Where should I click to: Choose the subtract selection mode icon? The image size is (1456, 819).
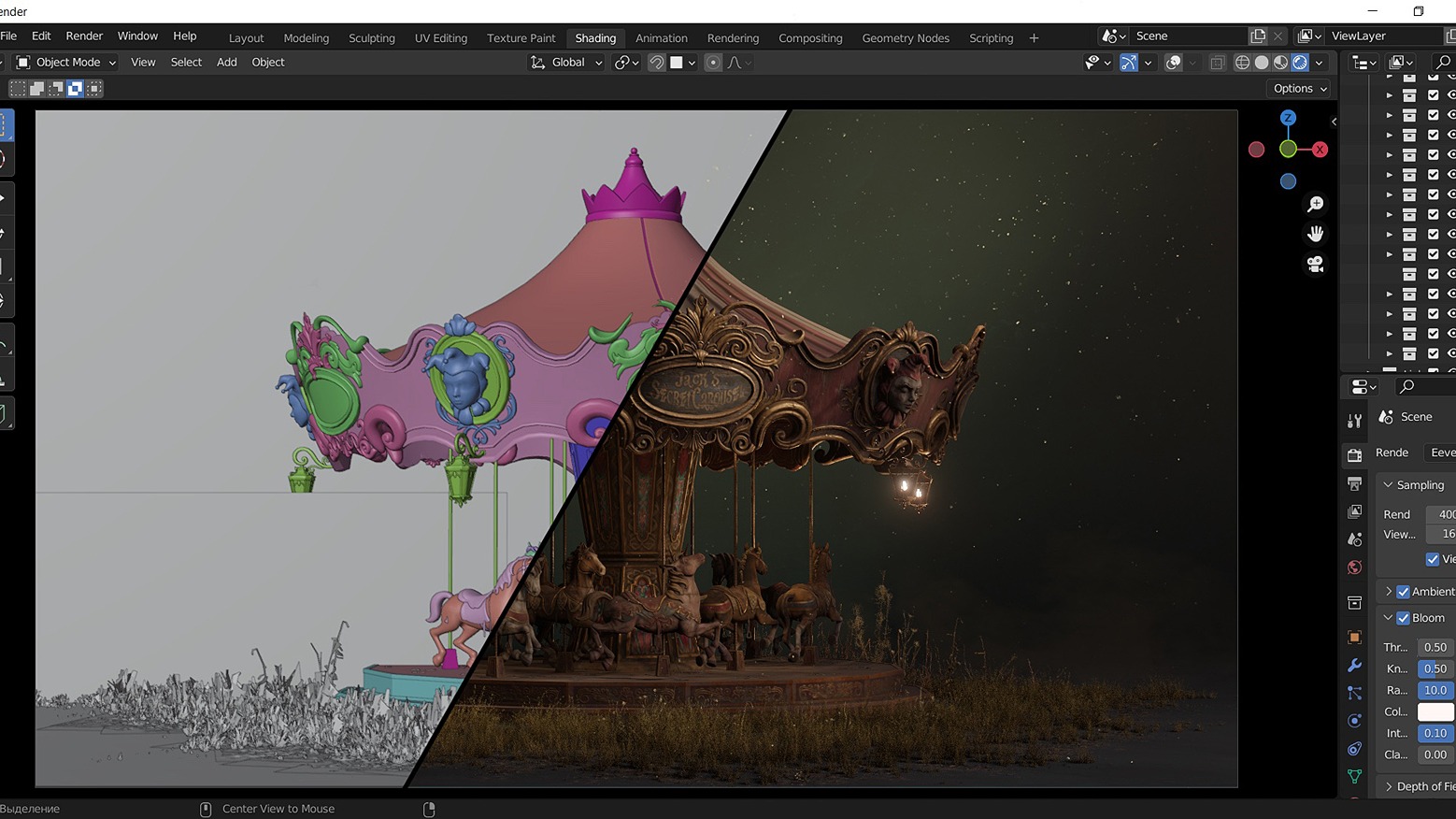56,89
